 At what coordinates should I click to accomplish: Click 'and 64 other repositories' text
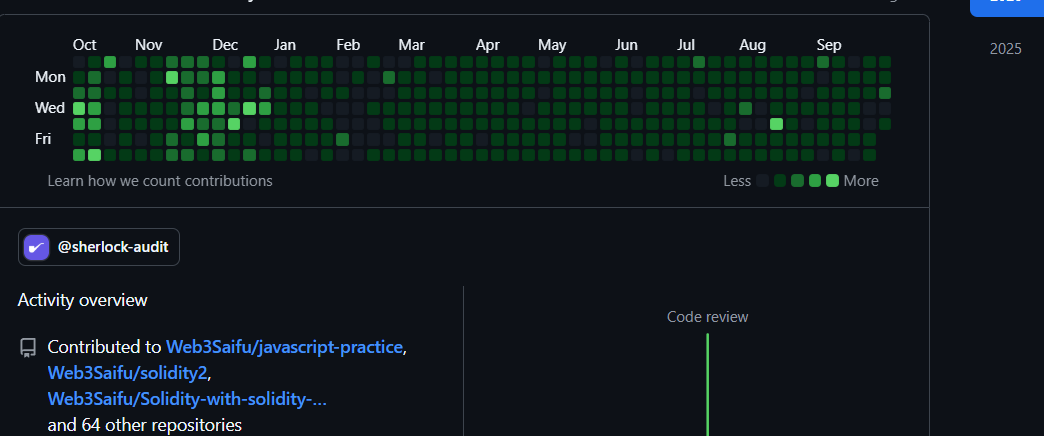[144, 425]
